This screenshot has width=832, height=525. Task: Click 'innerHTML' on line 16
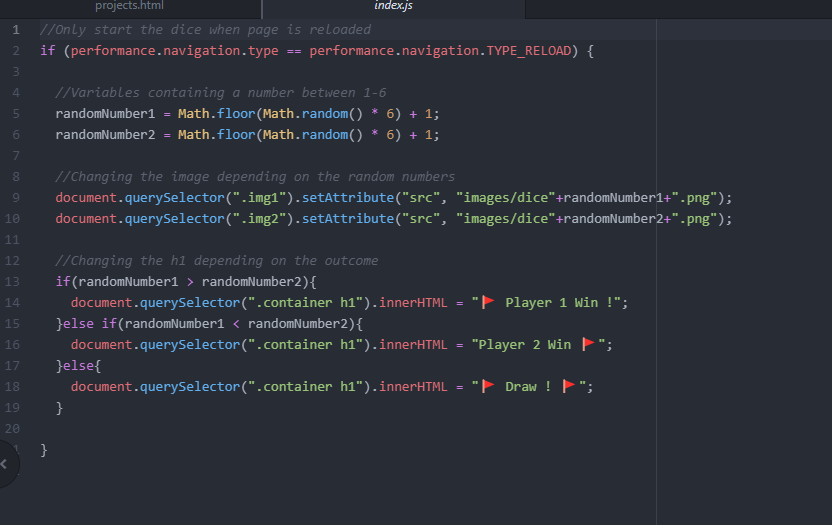(413, 345)
